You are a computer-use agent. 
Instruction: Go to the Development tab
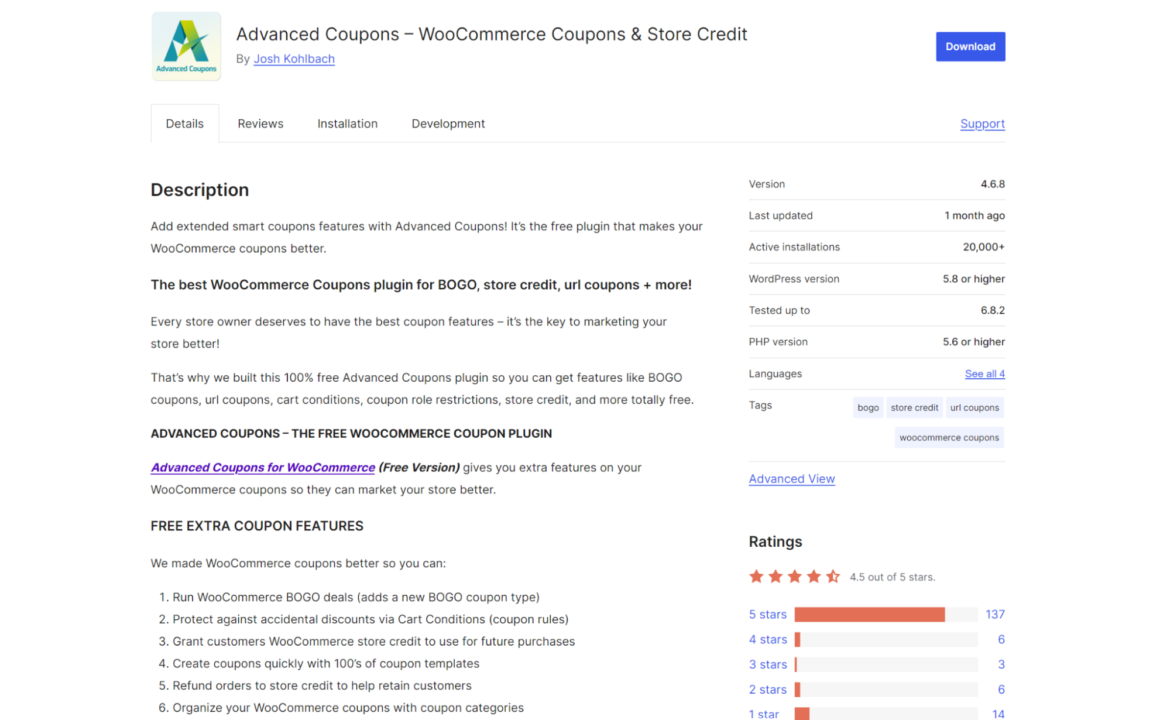[x=448, y=124]
